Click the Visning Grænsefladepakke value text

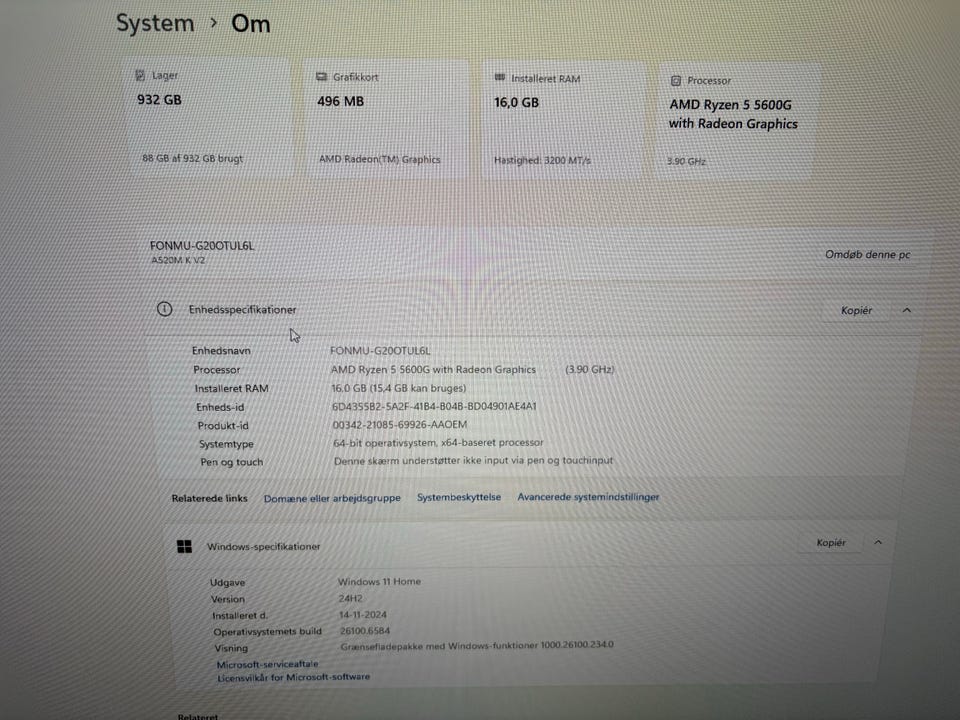click(x=477, y=645)
